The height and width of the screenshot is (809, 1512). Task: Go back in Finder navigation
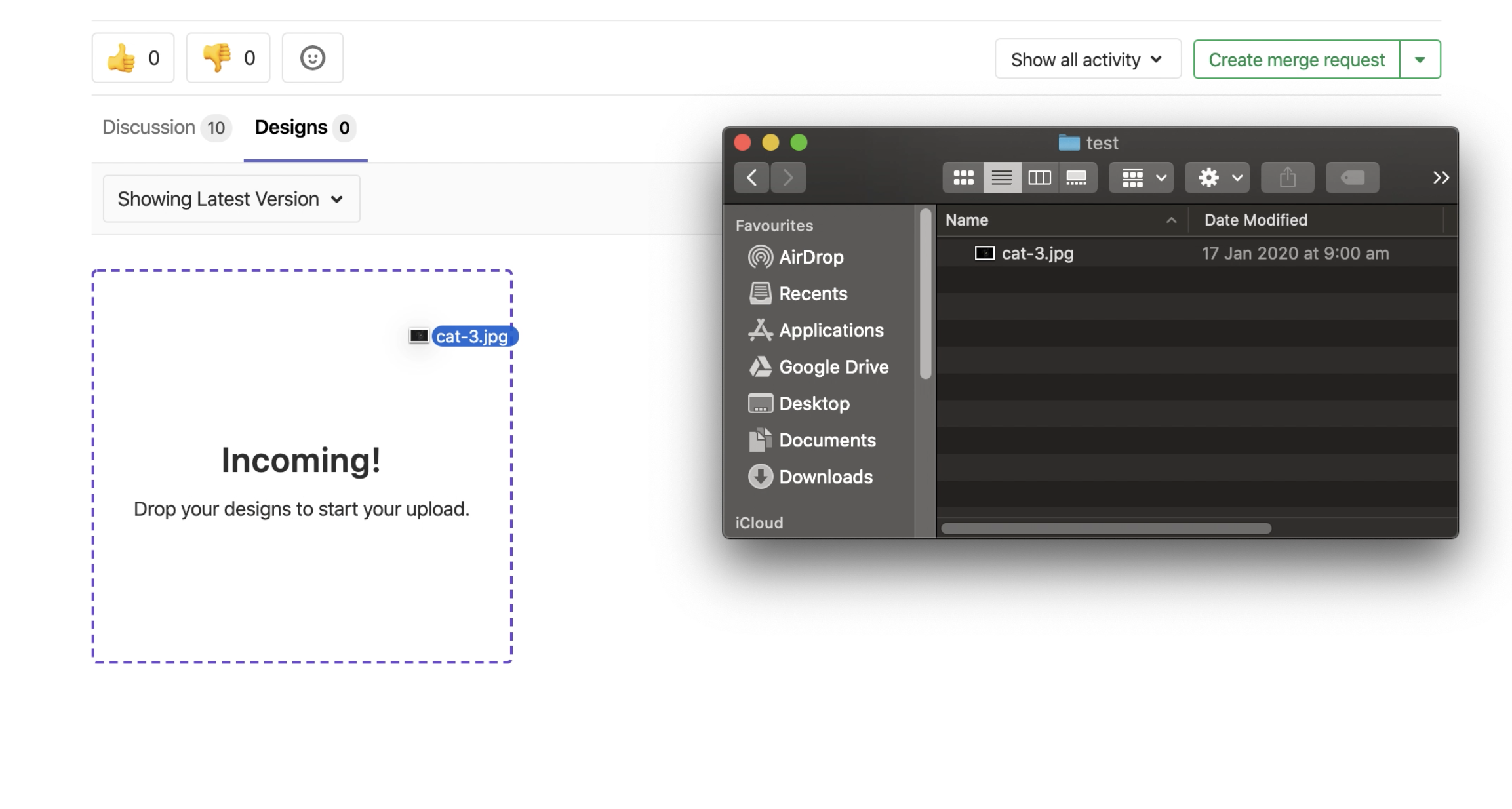point(751,177)
